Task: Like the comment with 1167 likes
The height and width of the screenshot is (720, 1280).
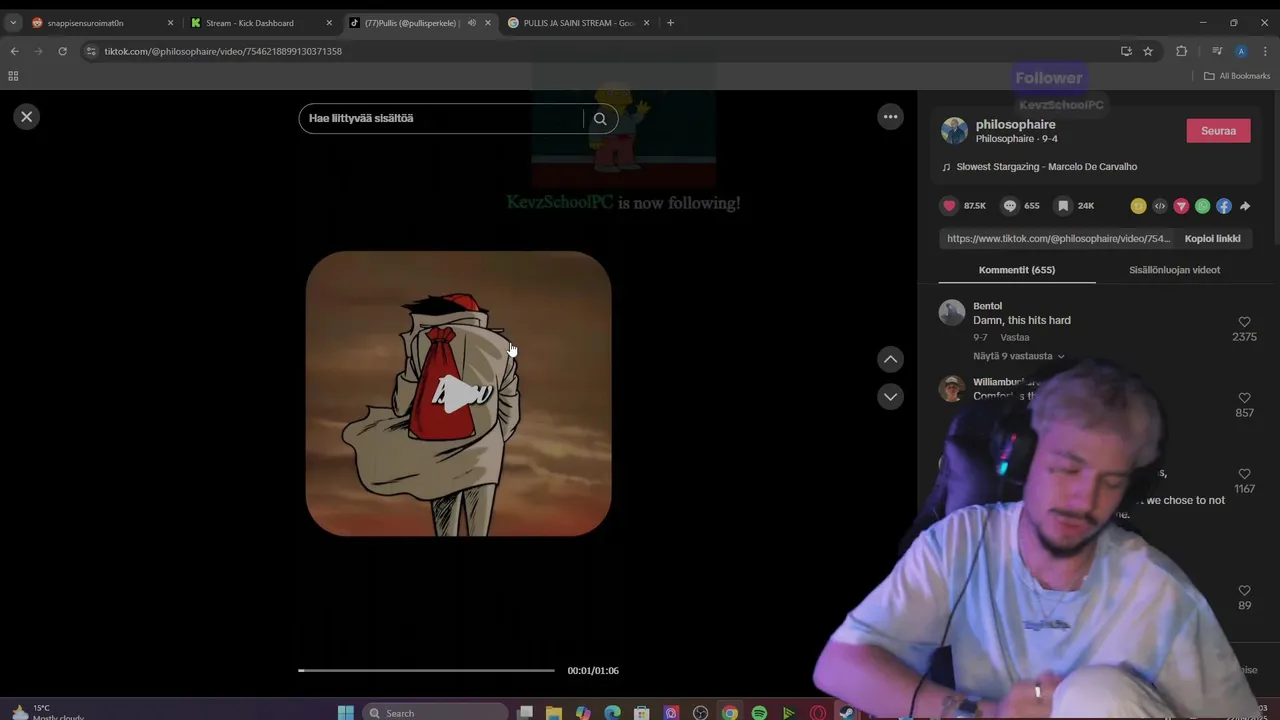Action: pyautogui.click(x=1244, y=474)
